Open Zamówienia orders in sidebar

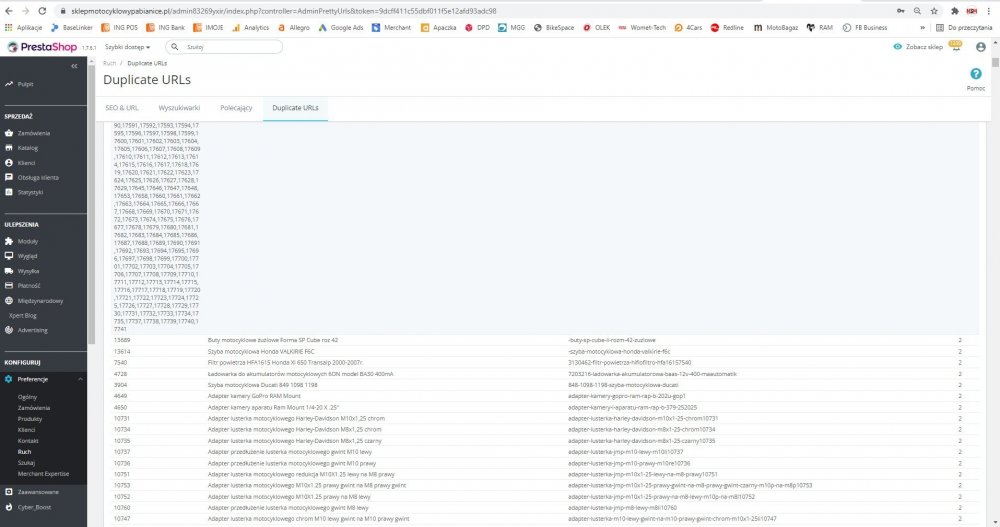click(33, 133)
